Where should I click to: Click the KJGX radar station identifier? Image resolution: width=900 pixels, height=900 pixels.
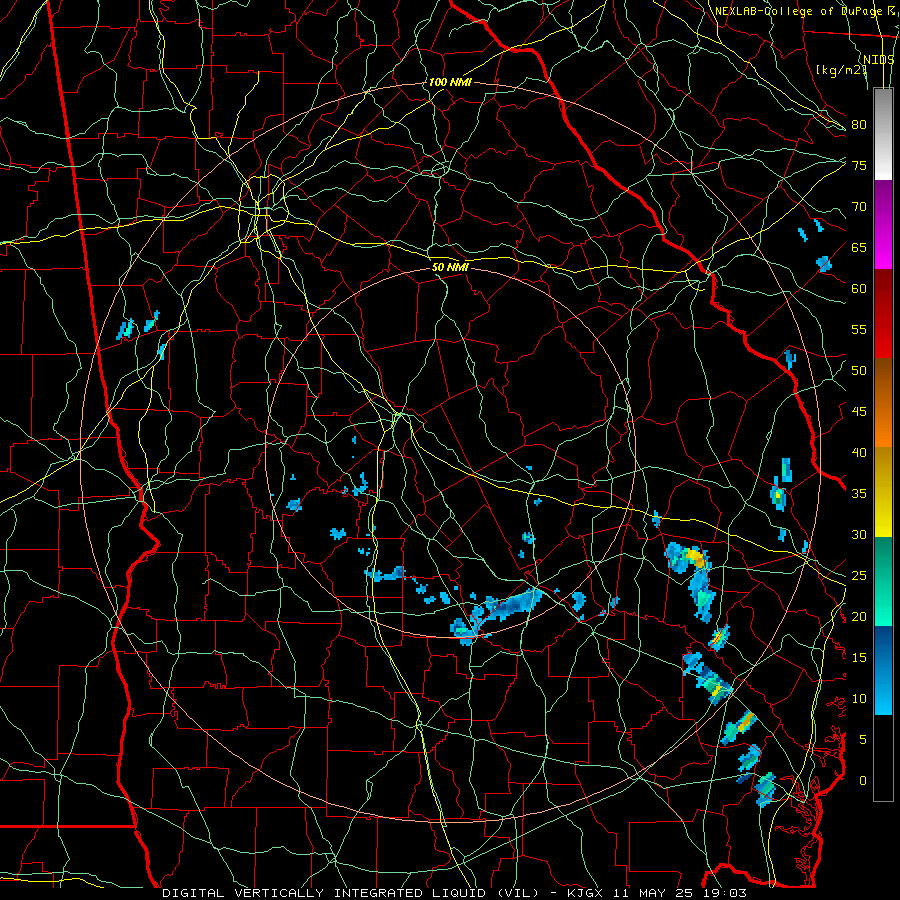tap(585, 893)
